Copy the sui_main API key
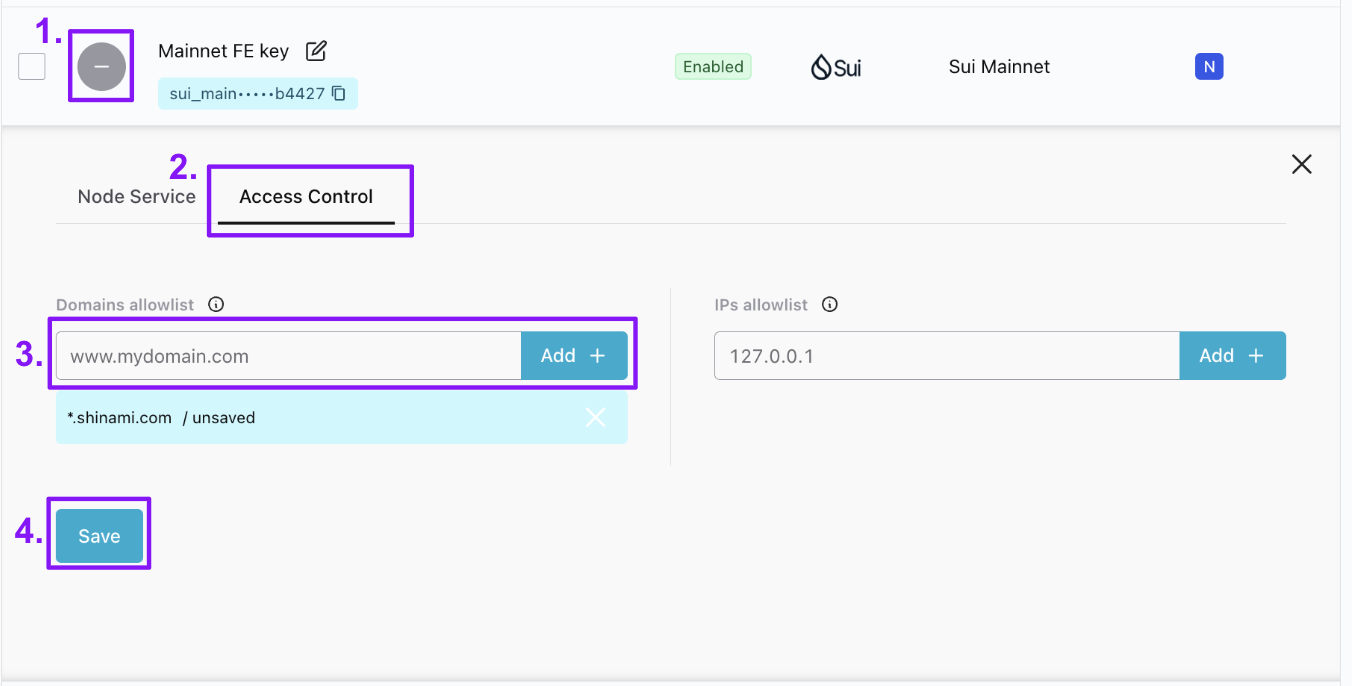This screenshot has height=686, width=1352. pos(339,94)
